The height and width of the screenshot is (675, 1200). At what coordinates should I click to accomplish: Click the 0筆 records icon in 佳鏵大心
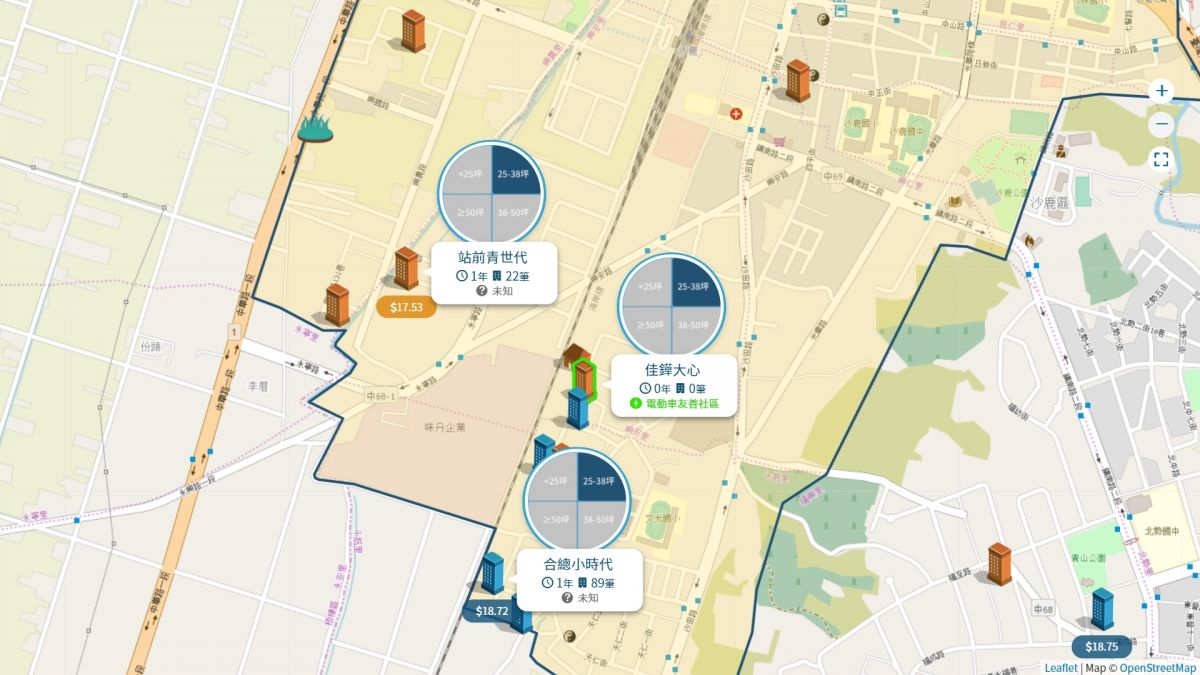click(x=681, y=388)
